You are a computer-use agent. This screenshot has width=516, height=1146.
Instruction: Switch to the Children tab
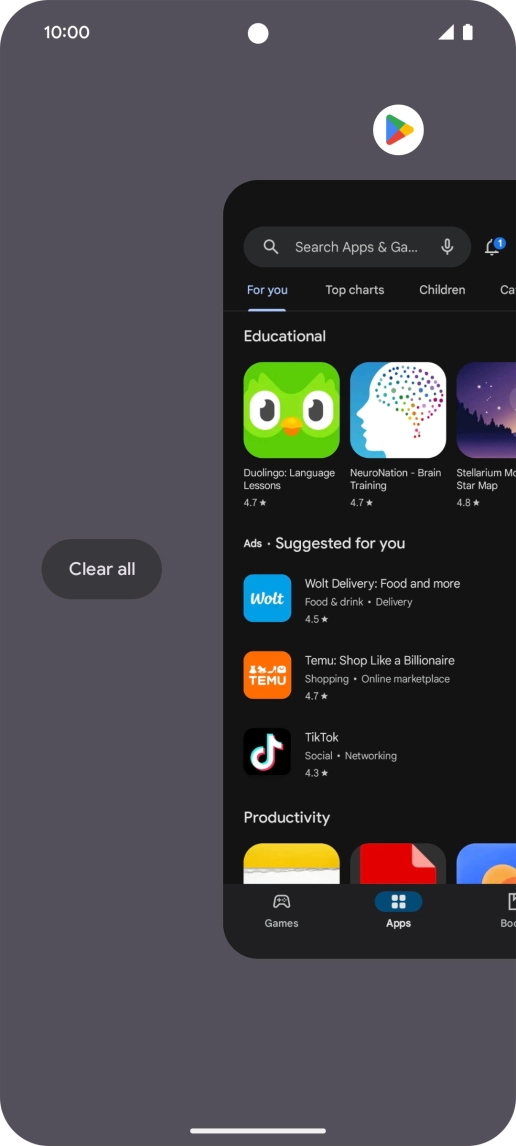[x=442, y=289]
